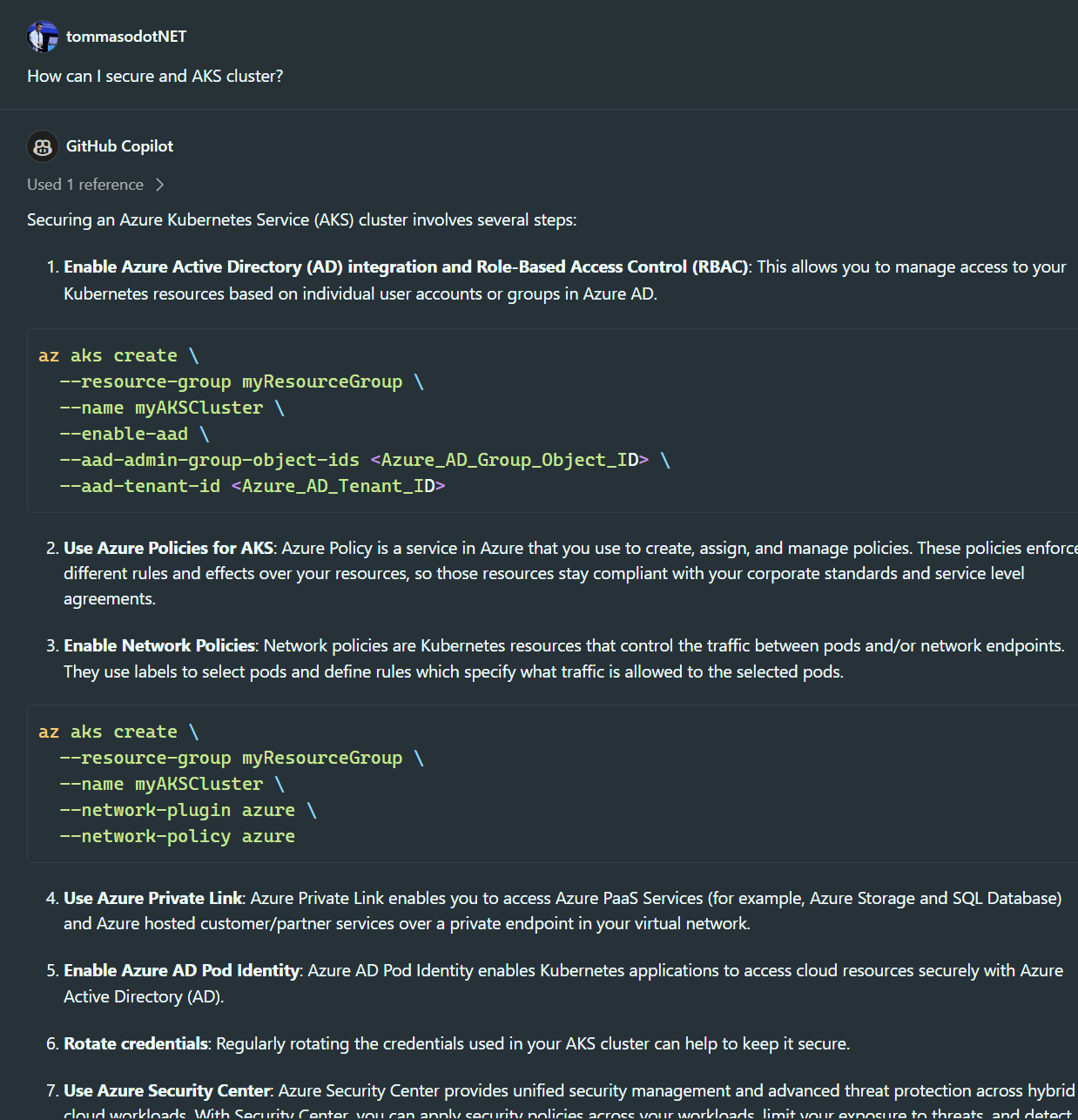Click the GitHub Copilot robot icon
The image size is (1078, 1120).
point(42,146)
